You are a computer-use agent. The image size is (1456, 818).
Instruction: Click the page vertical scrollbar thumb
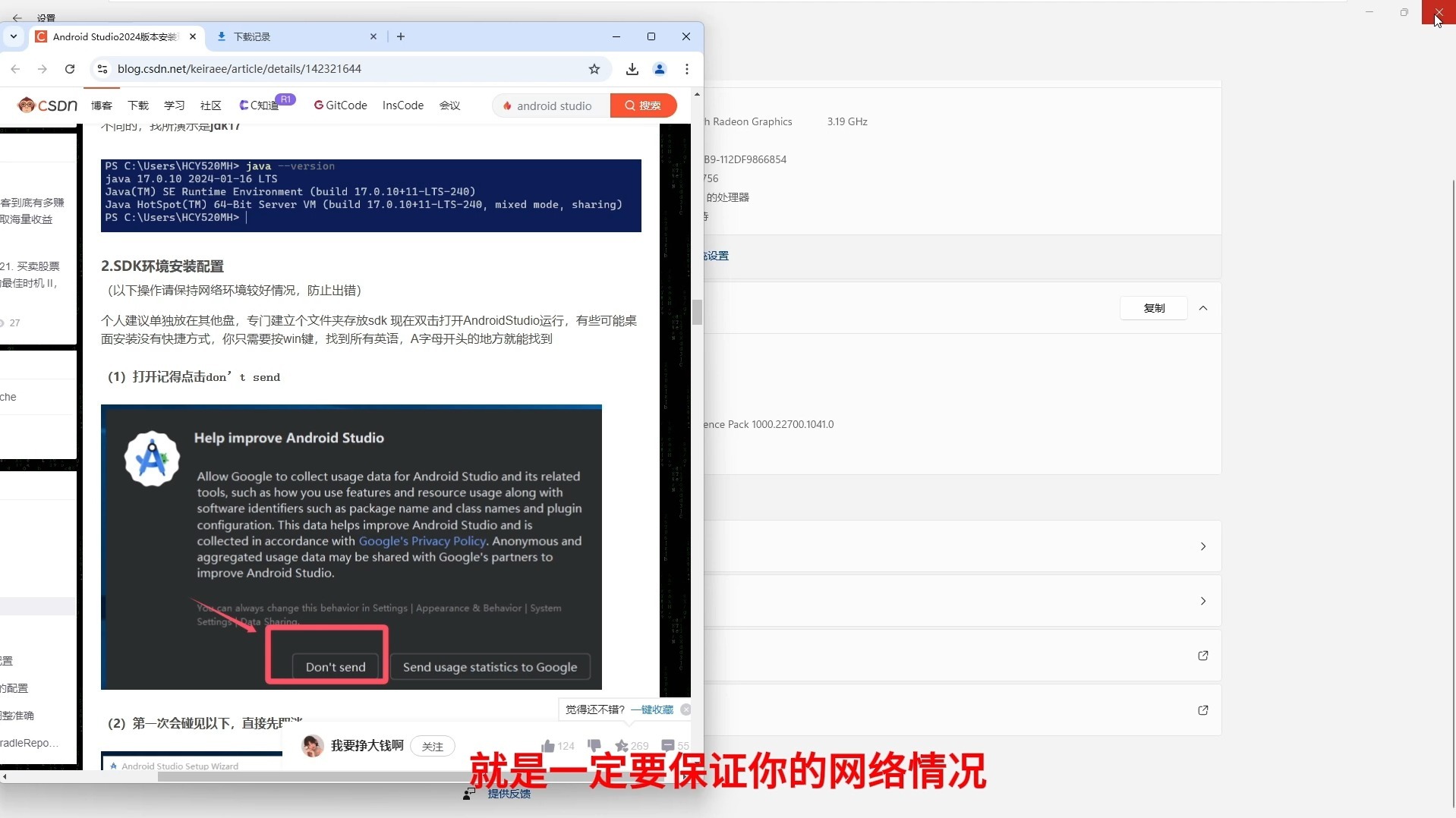point(697,312)
